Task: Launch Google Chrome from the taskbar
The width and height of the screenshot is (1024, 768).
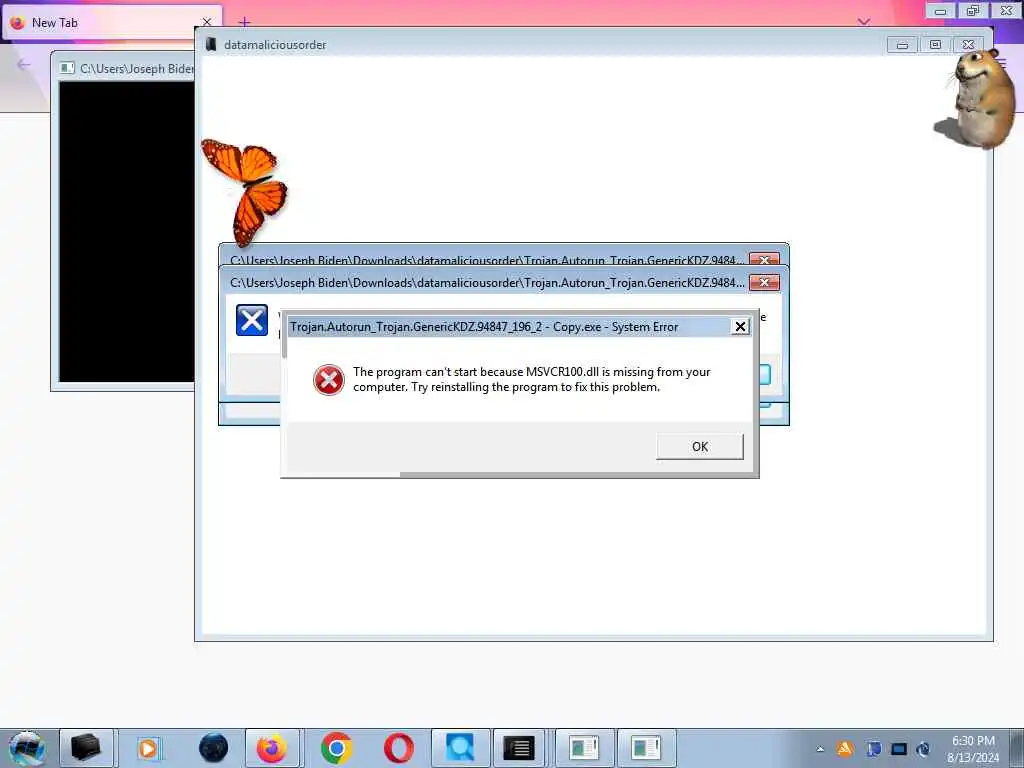Action: click(336, 748)
